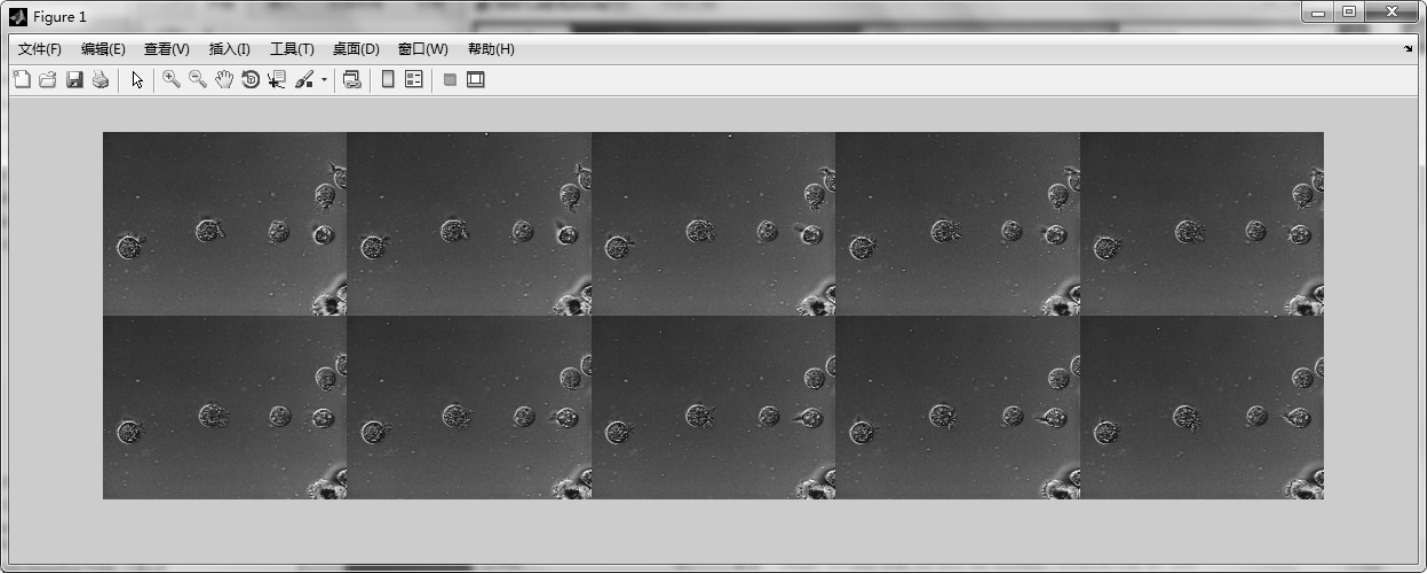Viewport: 1427px width, 574px height.
Task: Select the Zoom Out magnifier tool
Action: (198, 80)
